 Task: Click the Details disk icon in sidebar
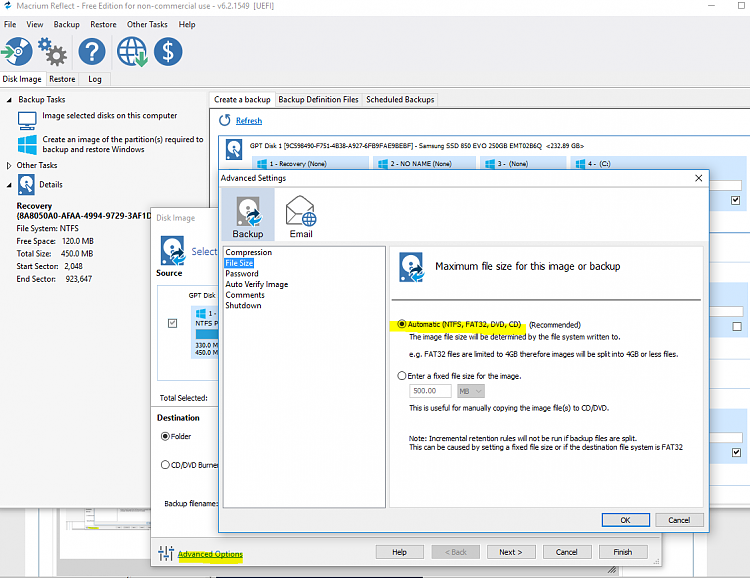pyautogui.click(x=26, y=185)
